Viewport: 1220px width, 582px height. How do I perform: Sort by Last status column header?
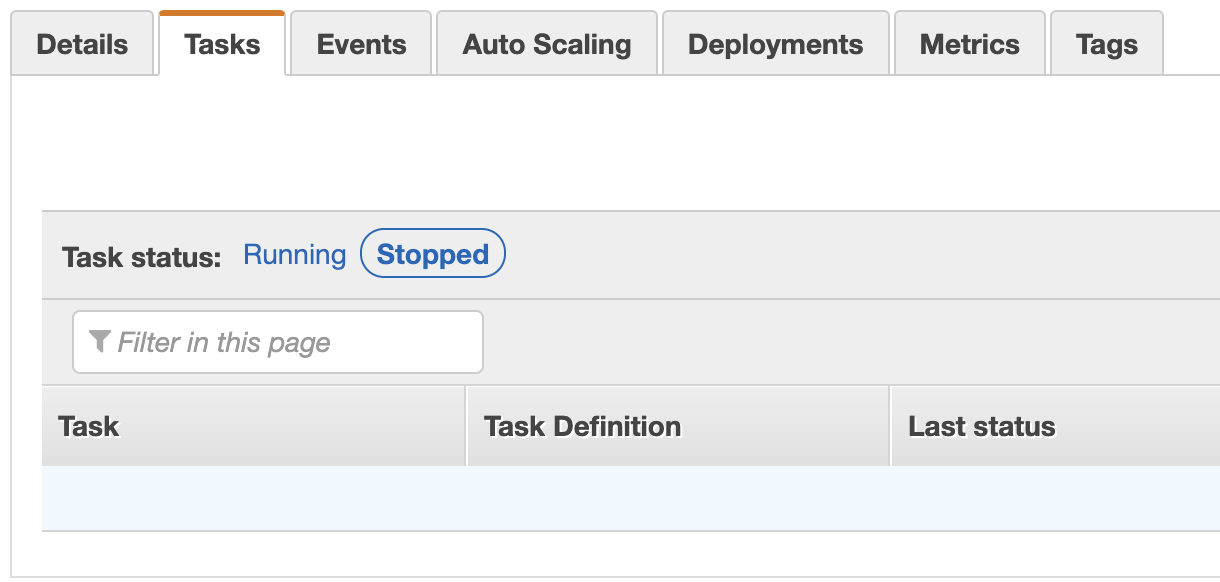tap(1055, 427)
